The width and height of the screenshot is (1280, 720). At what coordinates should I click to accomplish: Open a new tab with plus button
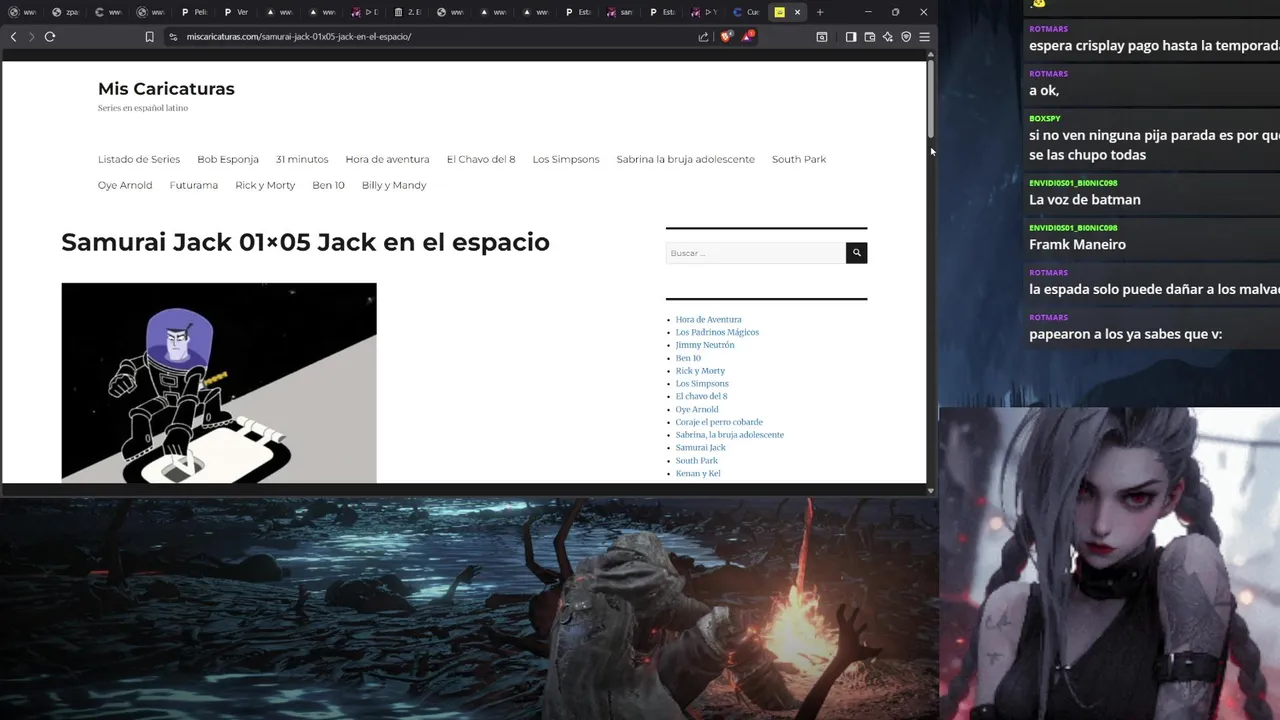[x=820, y=12]
